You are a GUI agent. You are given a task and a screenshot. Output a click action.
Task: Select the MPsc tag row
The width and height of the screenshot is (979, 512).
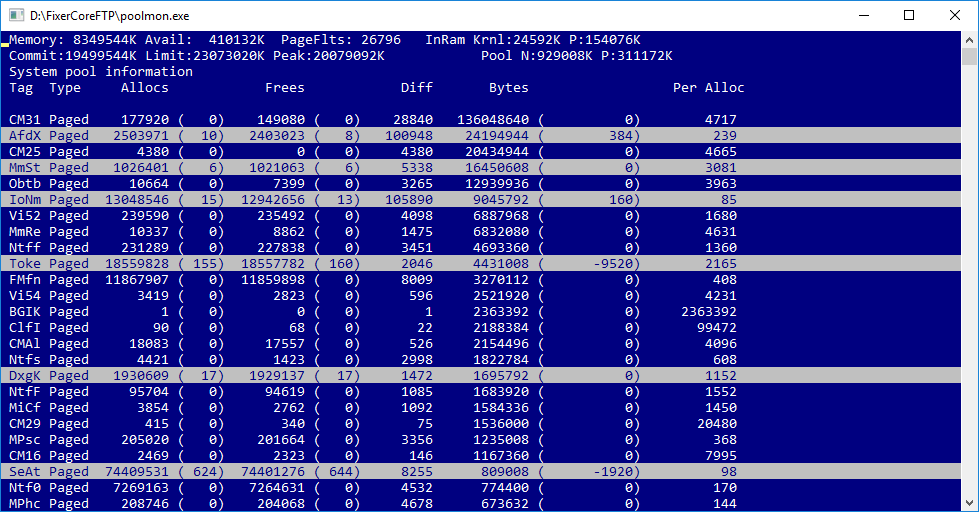pyautogui.click(x=481, y=440)
